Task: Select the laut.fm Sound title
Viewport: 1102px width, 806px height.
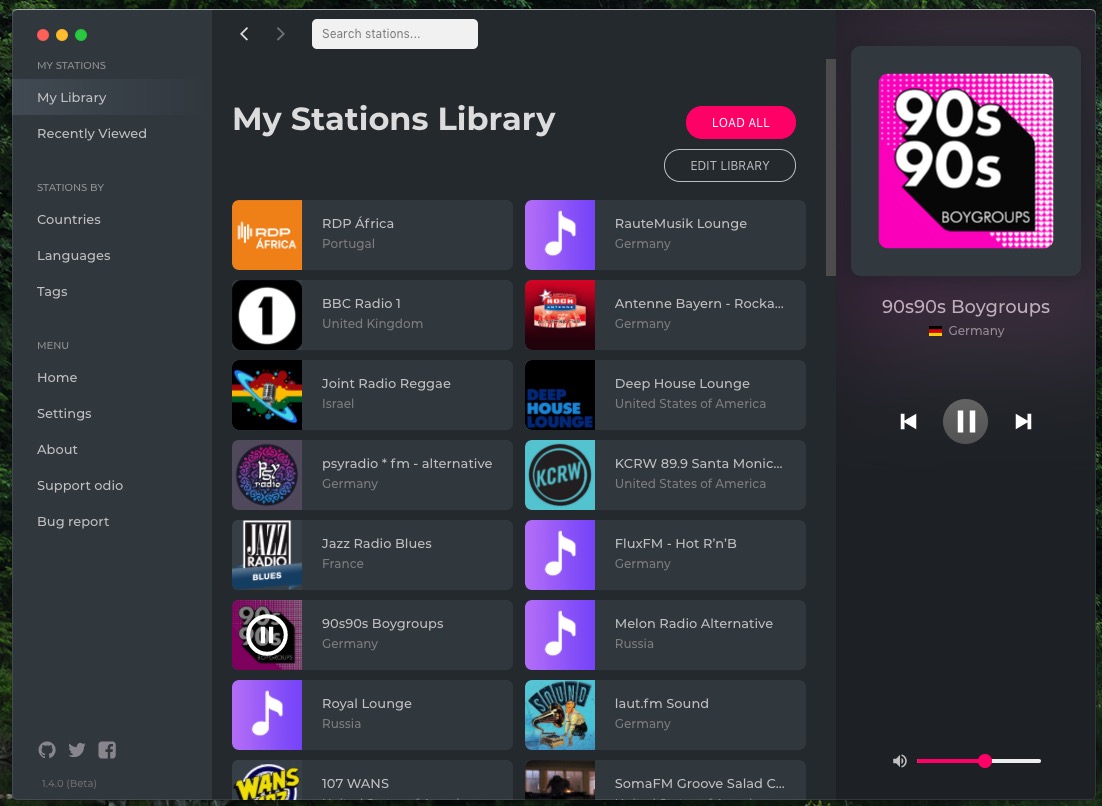Action: point(661,704)
